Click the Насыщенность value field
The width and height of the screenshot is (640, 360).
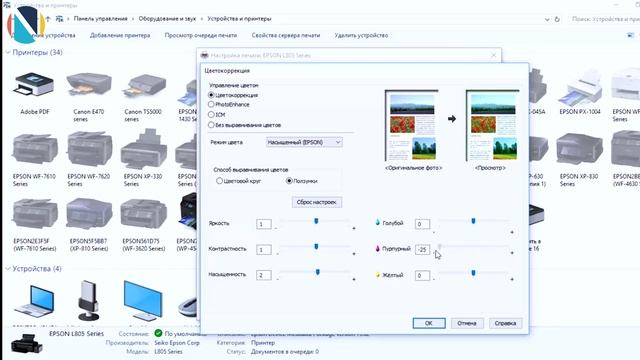click(x=264, y=275)
